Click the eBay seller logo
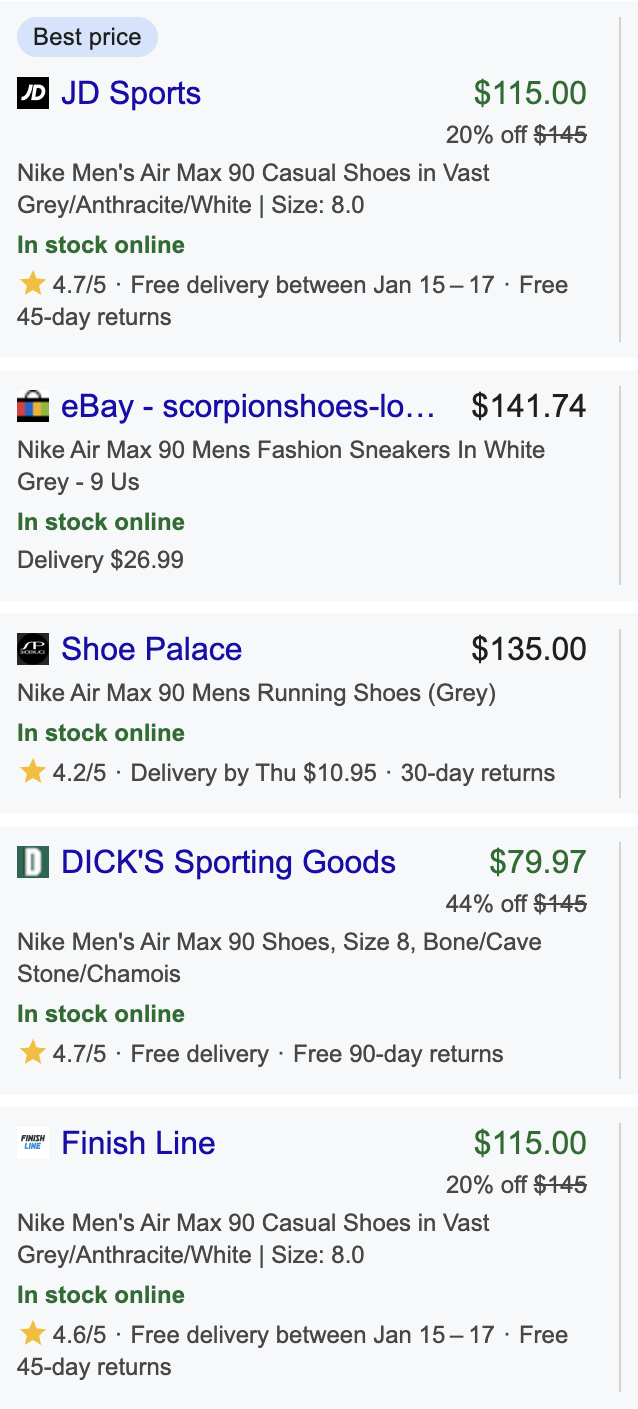The width and height of the screenshot is (638, 1409). 31,407
